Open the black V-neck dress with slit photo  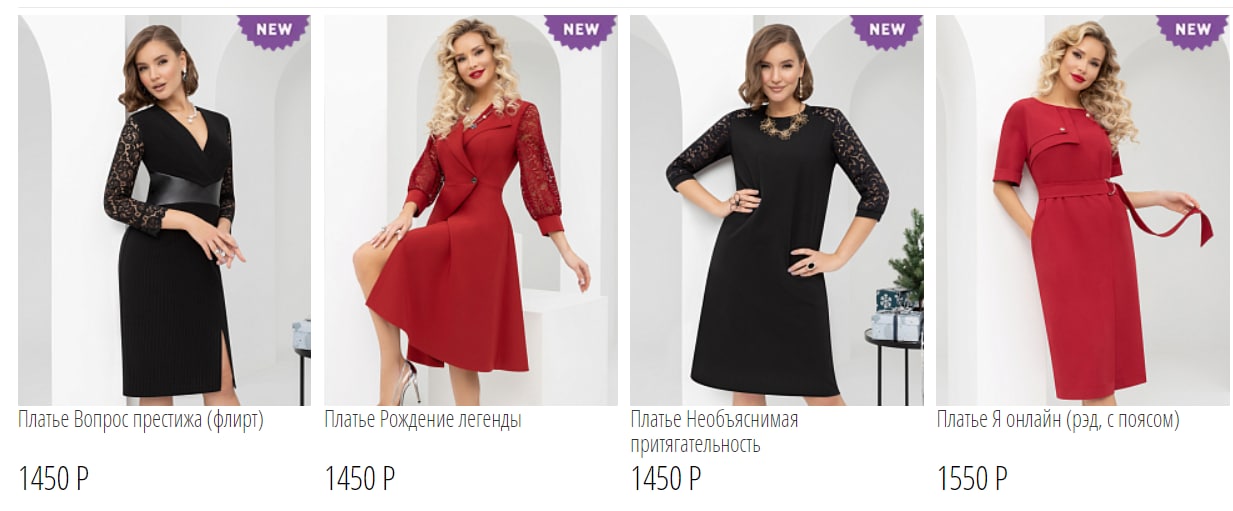[164, 210]
